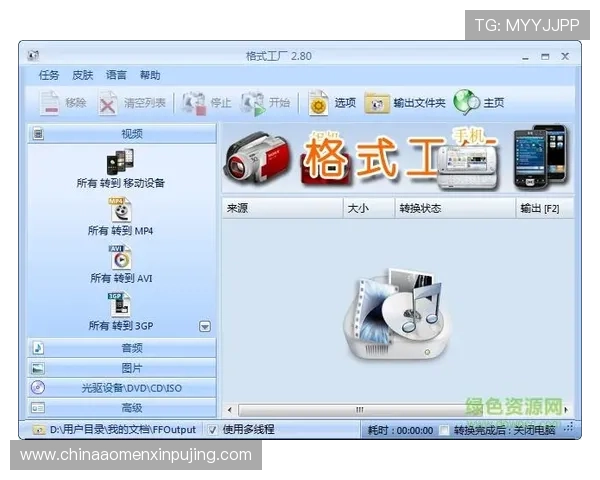Expand the 音频 audio panel

click(122, 348)
